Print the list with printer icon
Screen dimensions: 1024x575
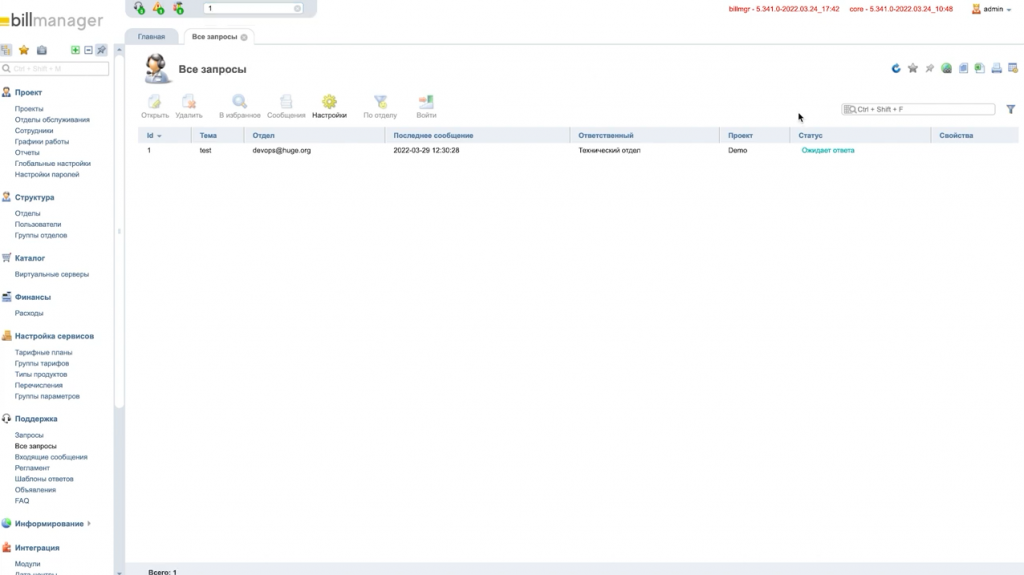coord(997,69)
